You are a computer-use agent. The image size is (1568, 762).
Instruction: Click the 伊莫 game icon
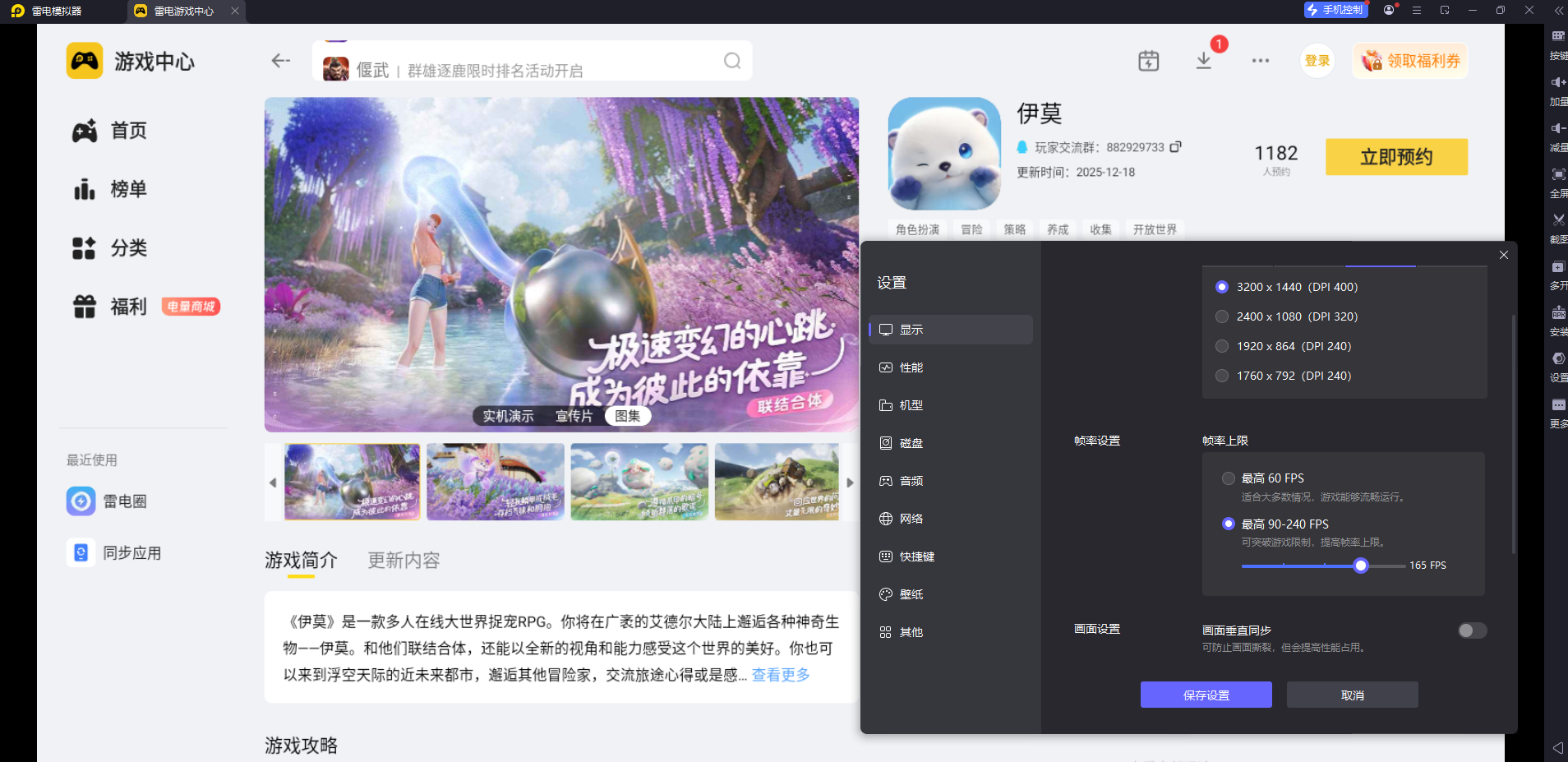[944, 154]
